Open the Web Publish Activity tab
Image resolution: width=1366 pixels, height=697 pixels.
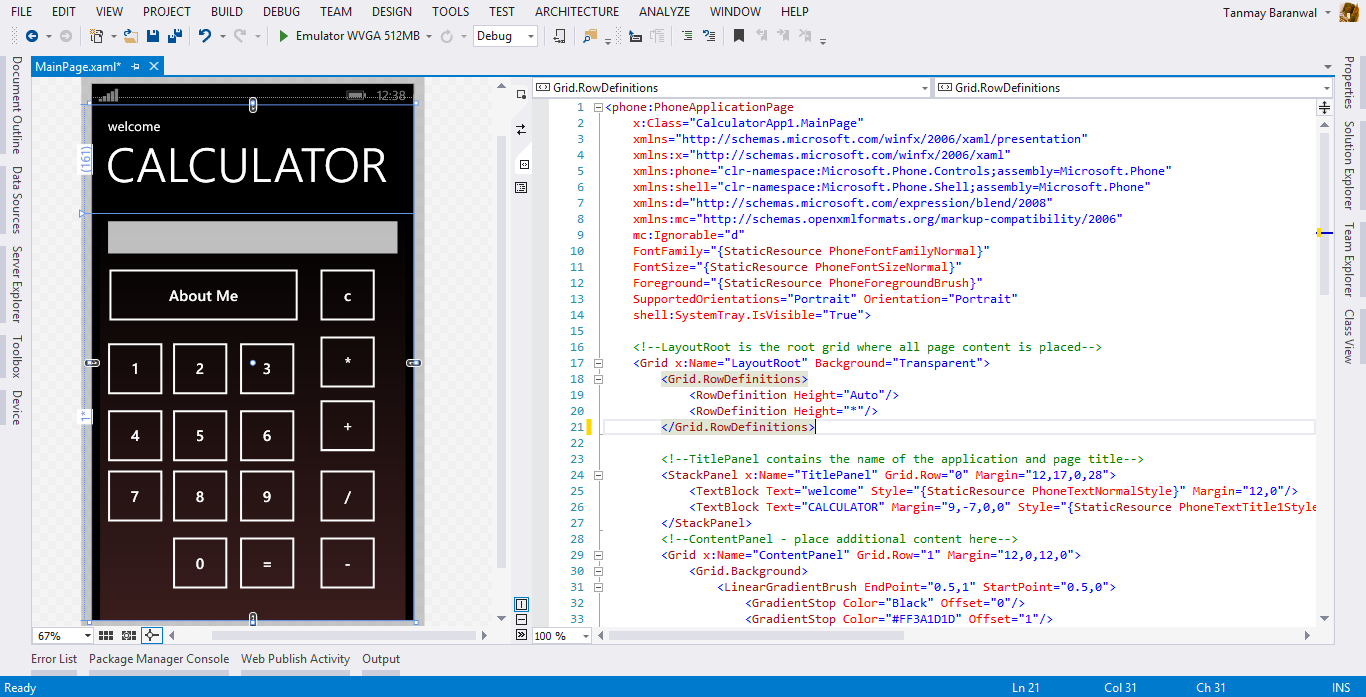click(295, 659)
